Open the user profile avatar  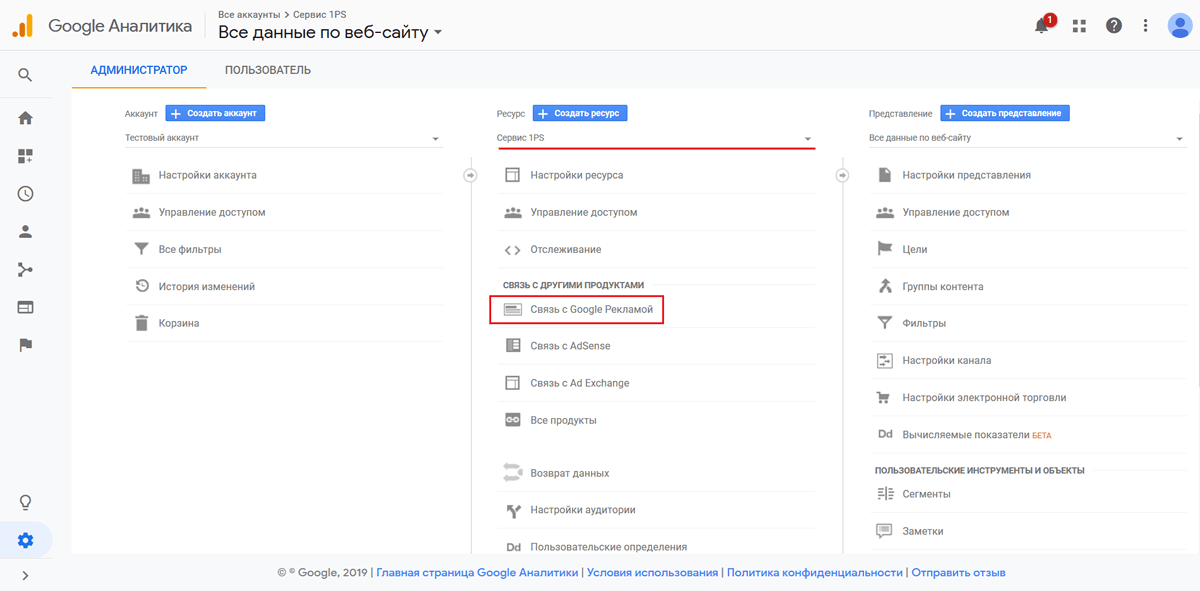(1180, 25)
